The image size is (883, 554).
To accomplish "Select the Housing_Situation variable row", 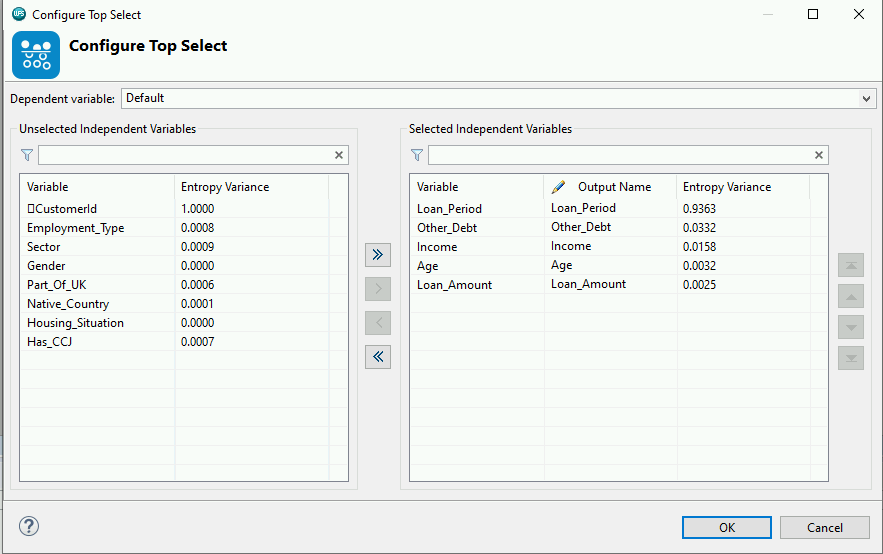I will point(184,323).
